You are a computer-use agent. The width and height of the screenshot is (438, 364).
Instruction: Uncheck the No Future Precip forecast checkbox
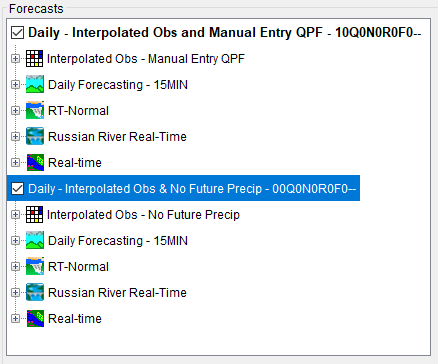17,189
